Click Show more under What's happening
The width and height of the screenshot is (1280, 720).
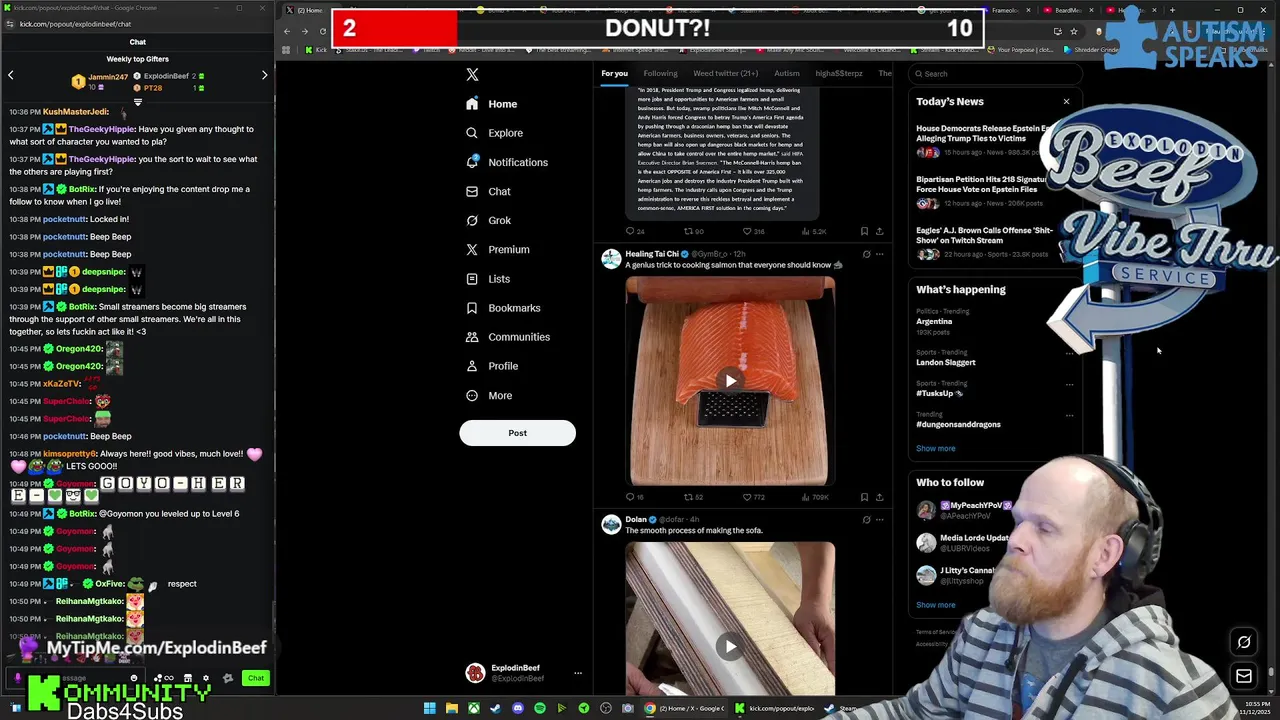[x=935, y=448]
